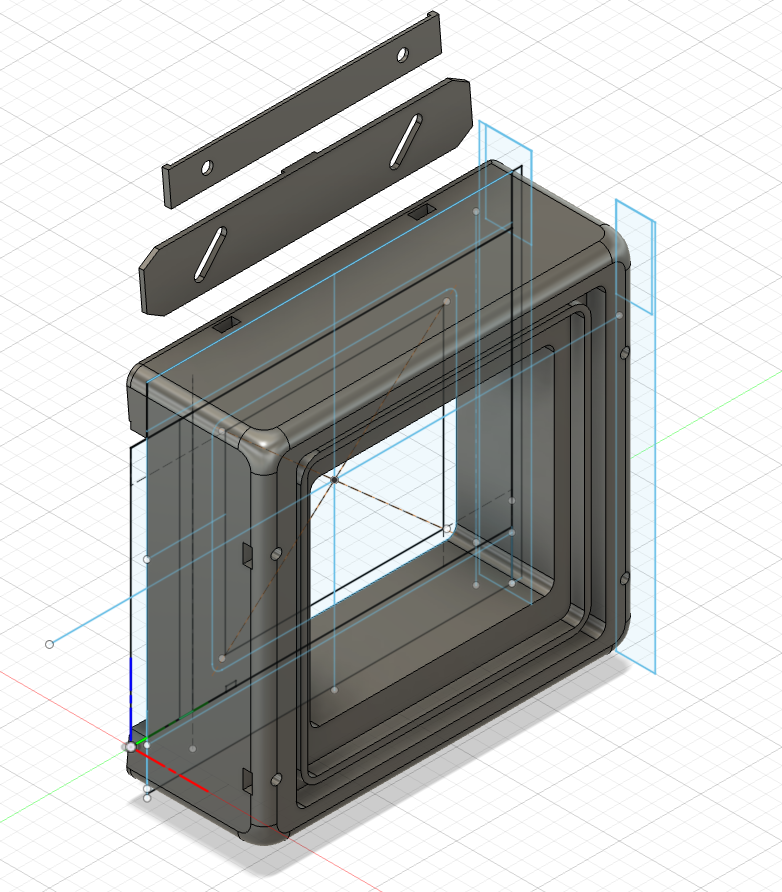Image resolution: width=782 pixels, height=892 pixels.
Task: Select the open endpoint of the long blue line at far left
Action: click(49, 644)
